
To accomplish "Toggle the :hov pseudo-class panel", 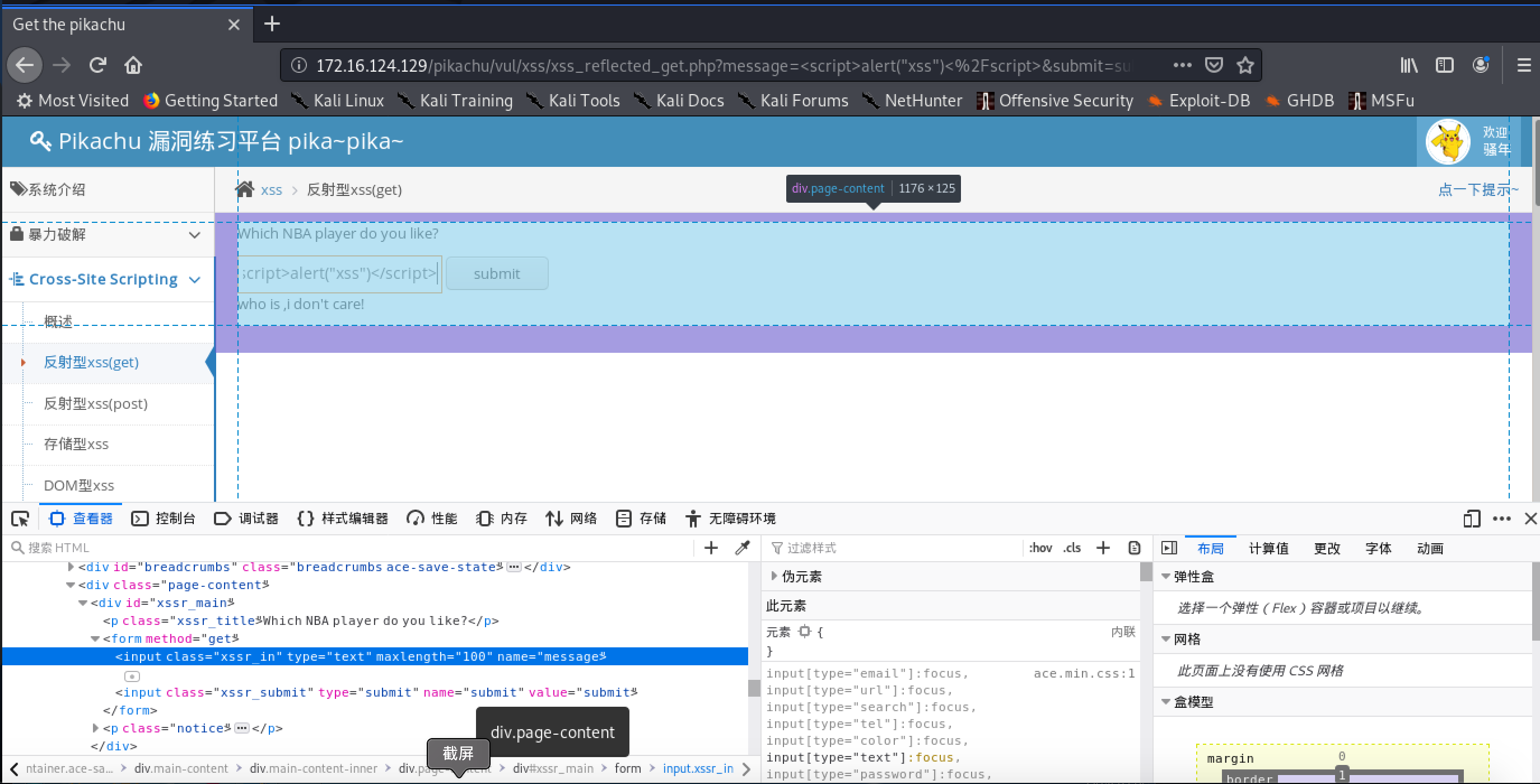I will click(x=1040, y=548).
